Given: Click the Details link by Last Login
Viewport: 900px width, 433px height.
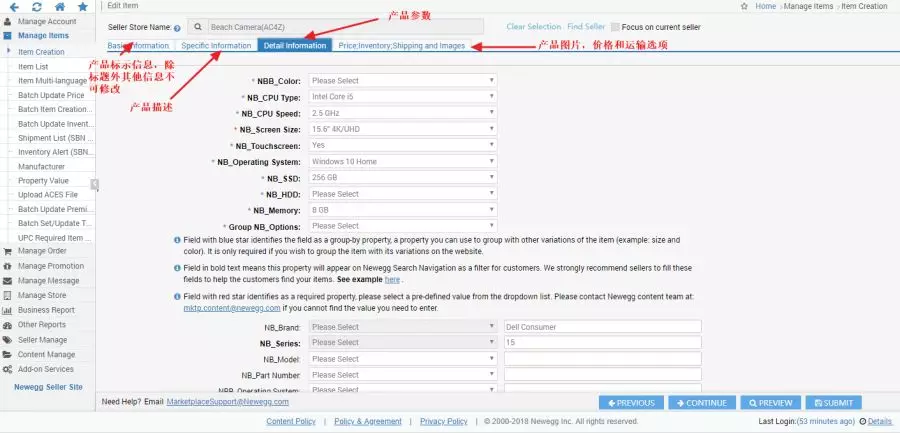Looking at the screenshot, I should (x=880, y=422).
